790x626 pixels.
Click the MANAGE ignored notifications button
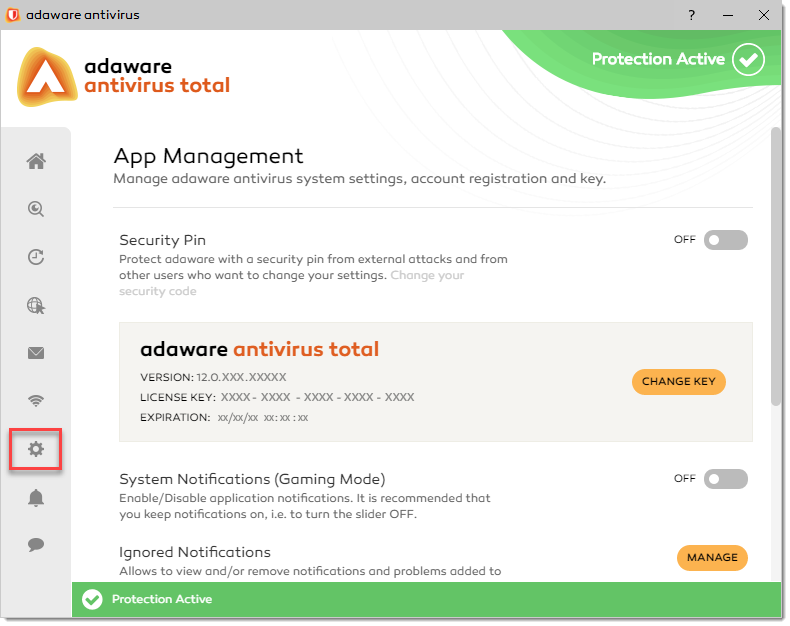[712, 557]
